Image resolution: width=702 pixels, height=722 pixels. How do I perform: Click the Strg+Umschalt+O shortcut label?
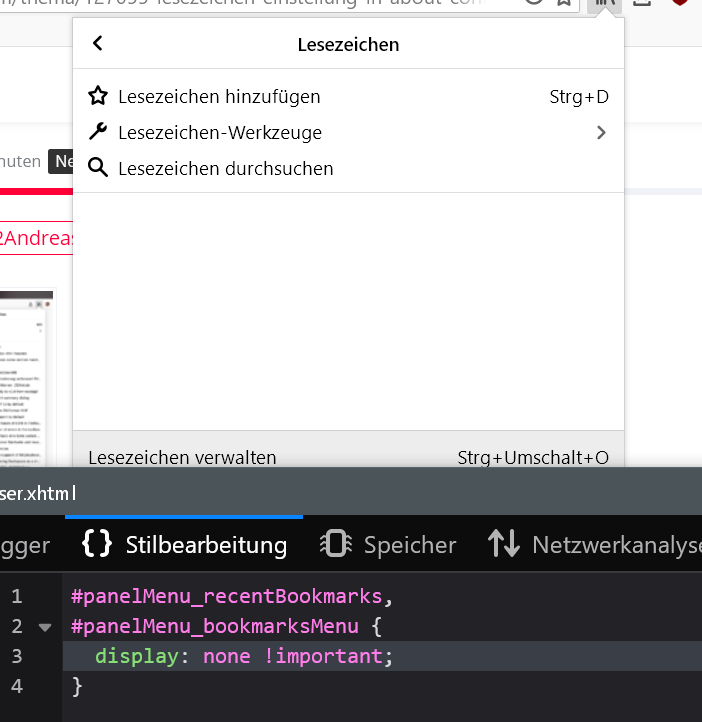coord(533,458)
